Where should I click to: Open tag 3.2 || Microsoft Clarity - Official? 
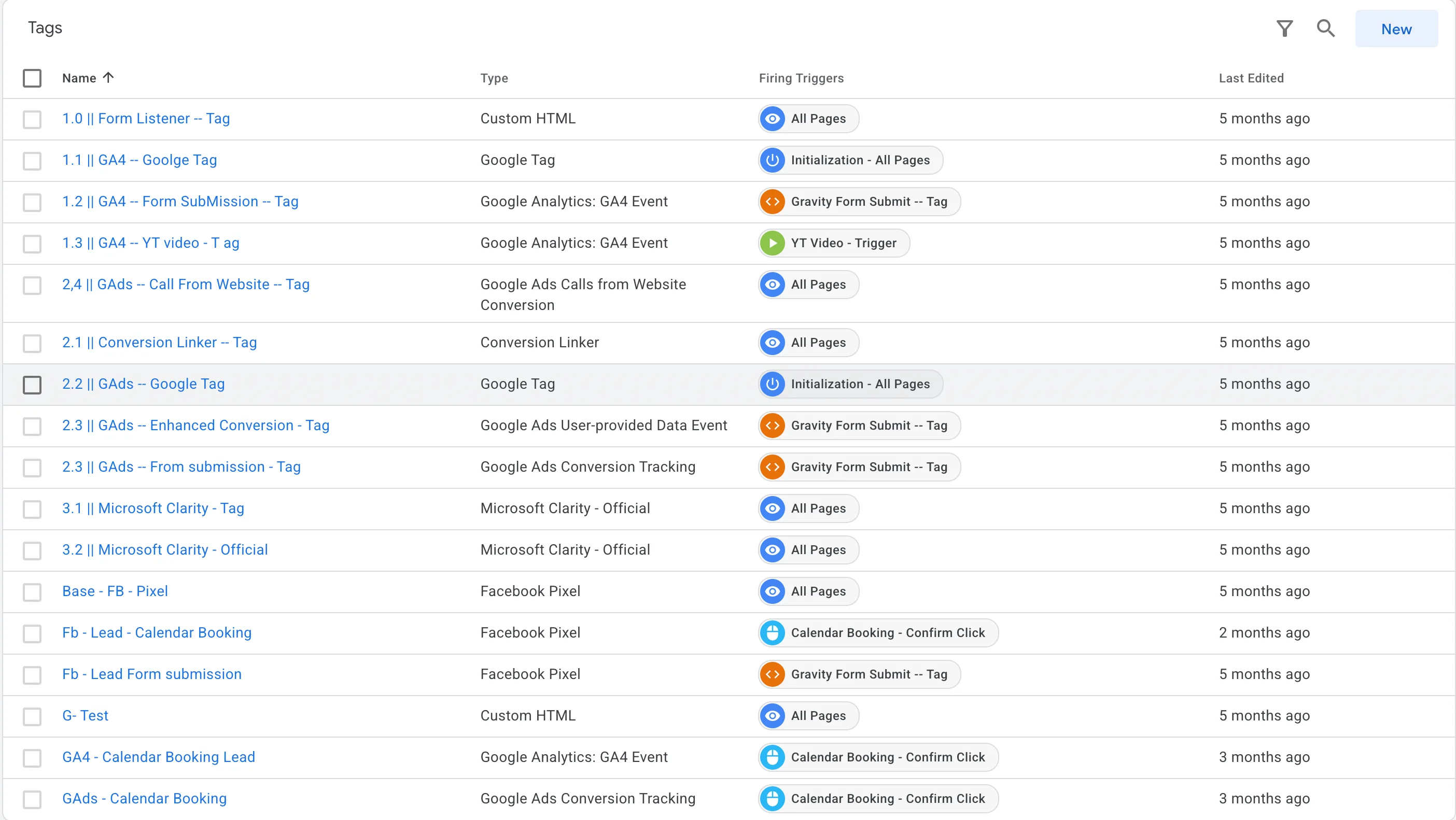[165, 549]
